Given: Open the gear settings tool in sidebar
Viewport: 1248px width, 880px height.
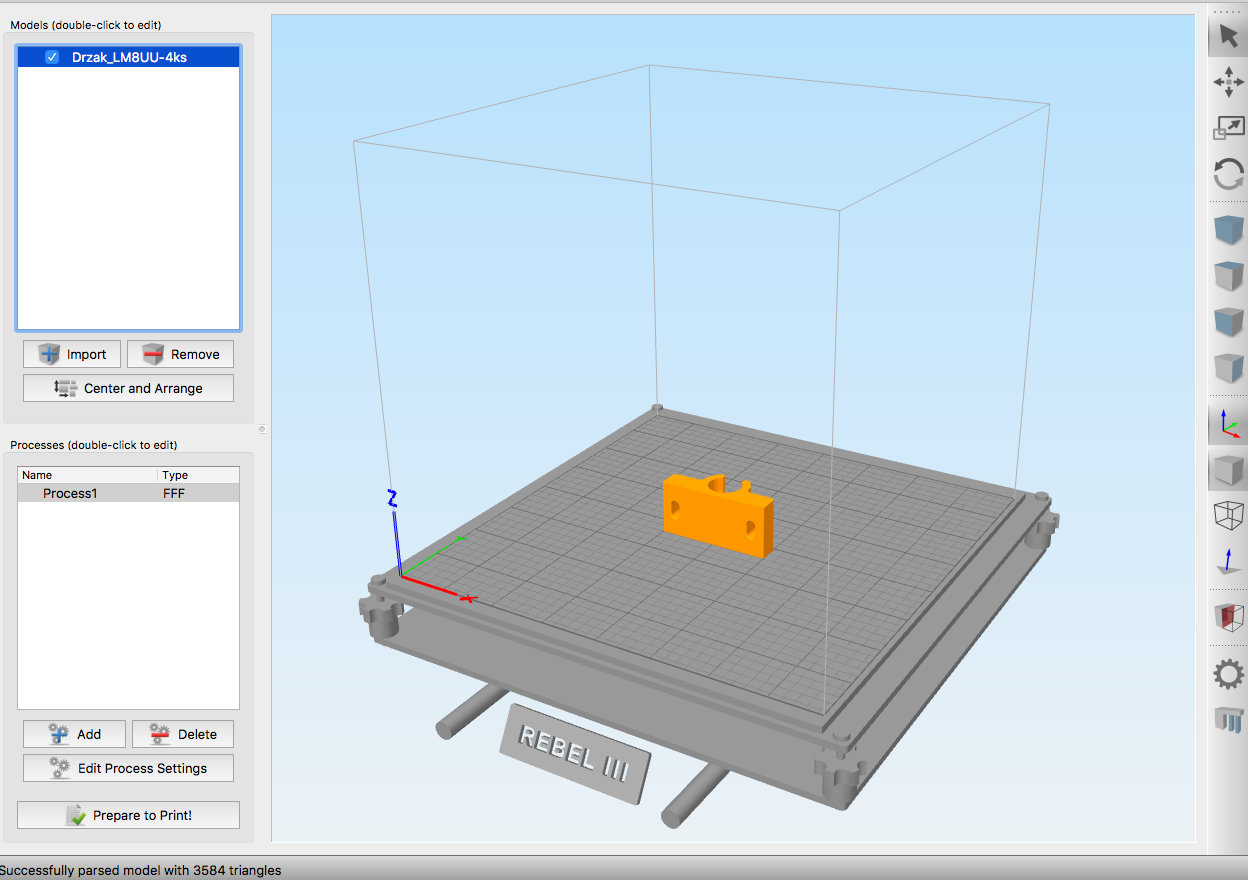Looking at the screenshot, I should [1228, 674].
